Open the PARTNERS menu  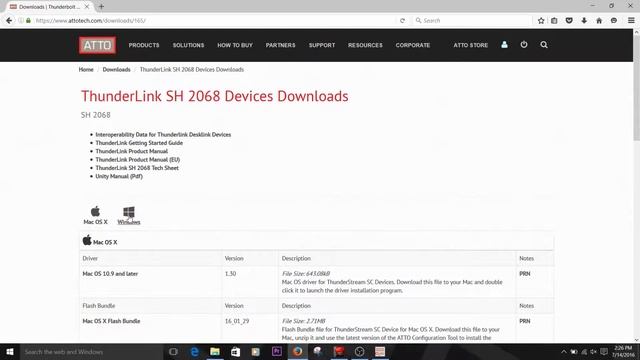coord(280,45)
